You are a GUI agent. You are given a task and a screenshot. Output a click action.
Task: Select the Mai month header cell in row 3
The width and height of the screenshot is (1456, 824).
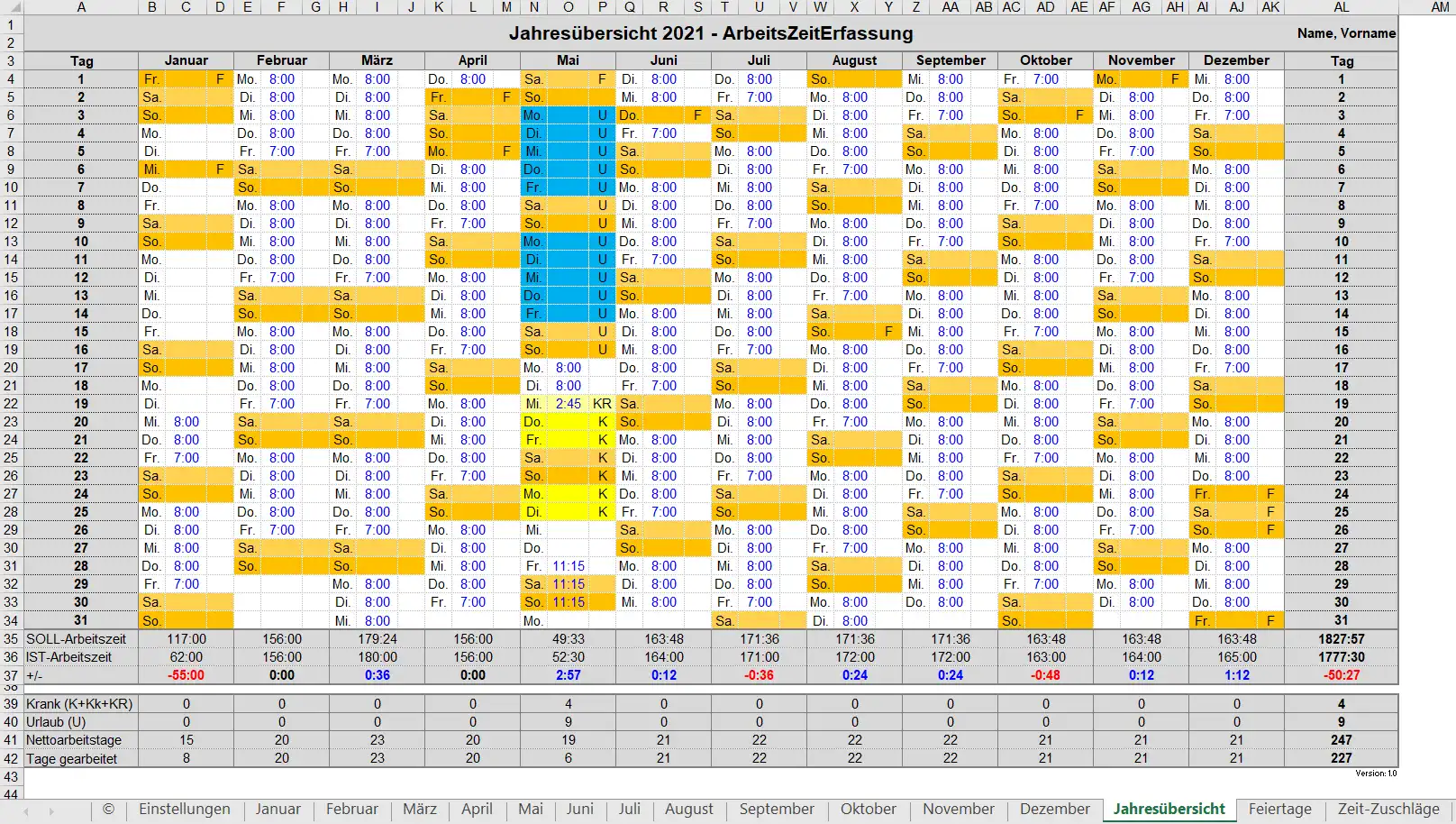pos(569,60)
